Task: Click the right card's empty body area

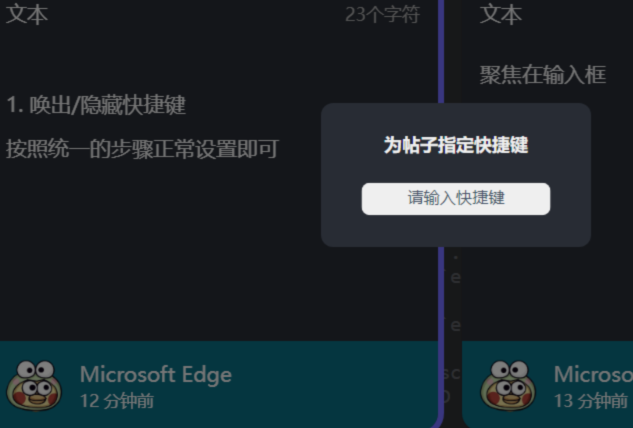Action: [547, 295]
